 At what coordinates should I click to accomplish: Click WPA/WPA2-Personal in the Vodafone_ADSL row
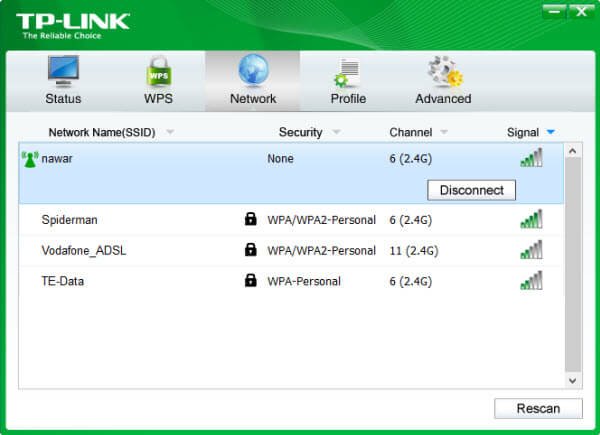point(321,250)
